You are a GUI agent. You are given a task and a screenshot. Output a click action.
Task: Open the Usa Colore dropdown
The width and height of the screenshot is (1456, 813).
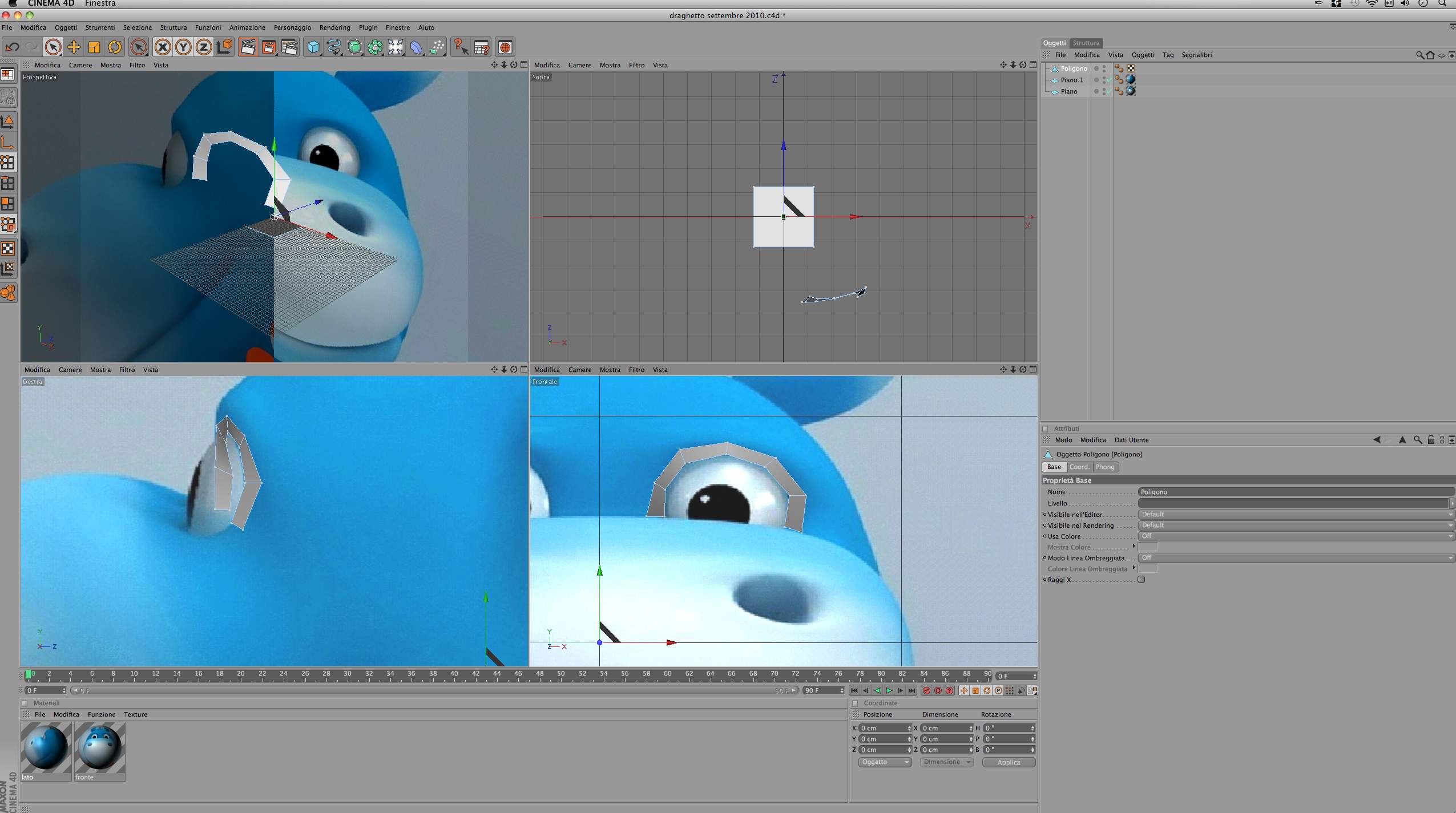tap(1296, 536)
